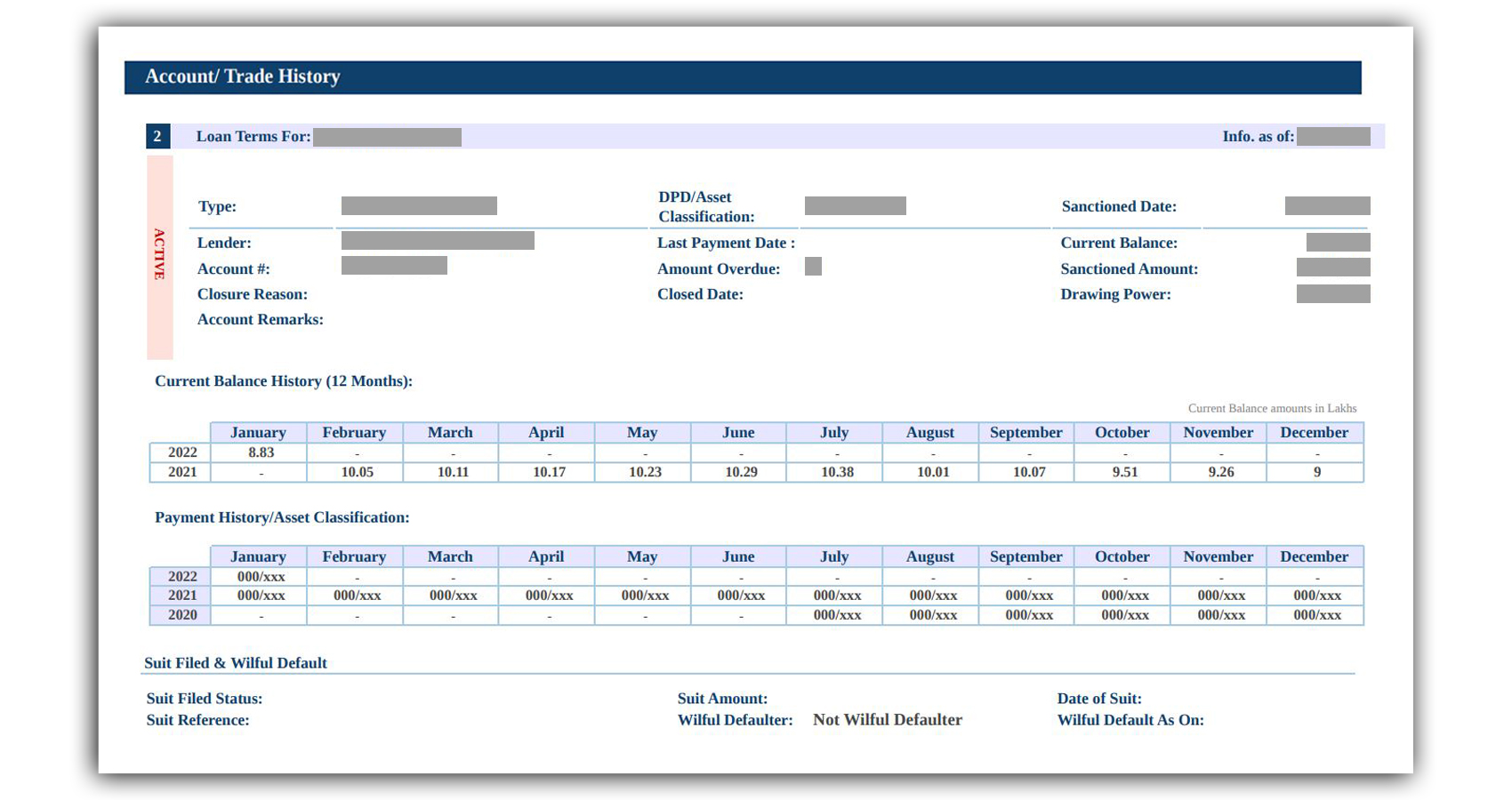Click the numbered account badge "2"
The width and height of the screenshot is (1512, 800).
[x=159, y=136]
